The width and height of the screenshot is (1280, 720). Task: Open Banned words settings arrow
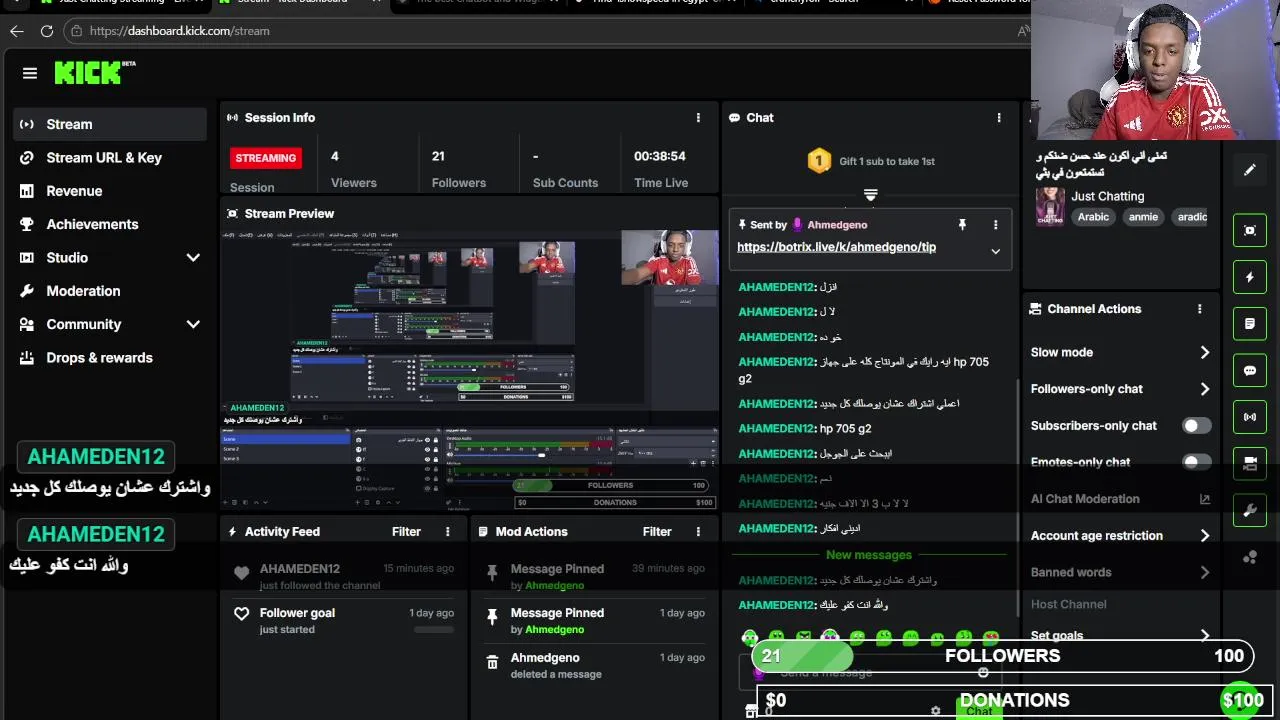1204,573
